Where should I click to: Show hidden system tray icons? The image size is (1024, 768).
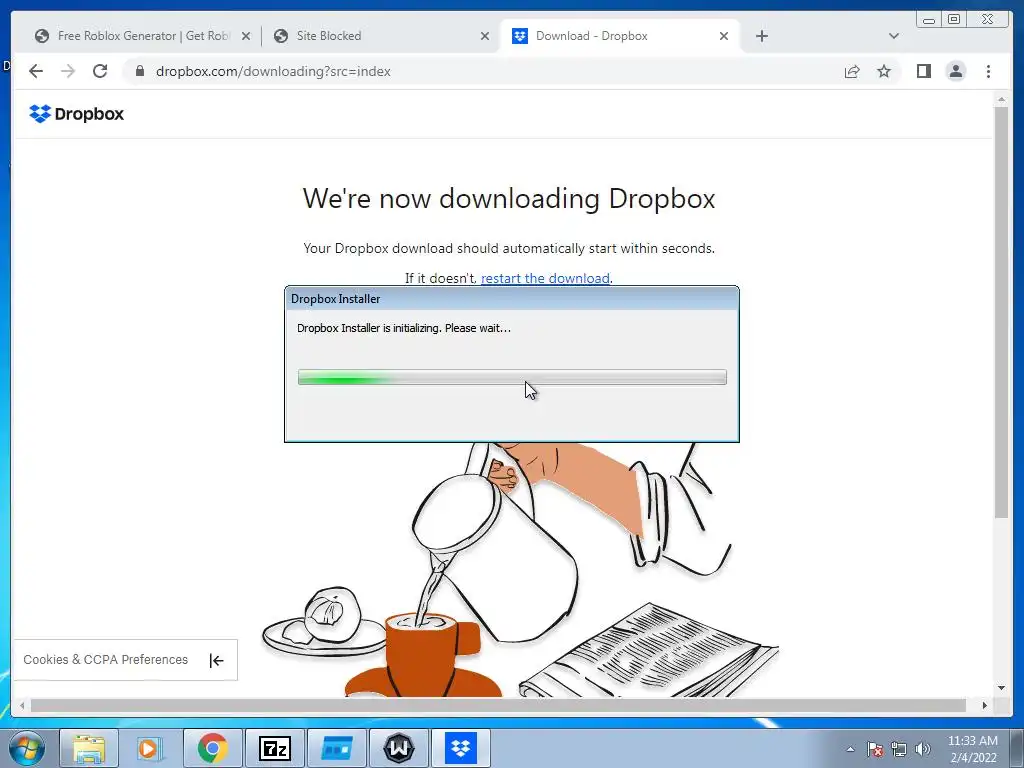tap(850, 749)
